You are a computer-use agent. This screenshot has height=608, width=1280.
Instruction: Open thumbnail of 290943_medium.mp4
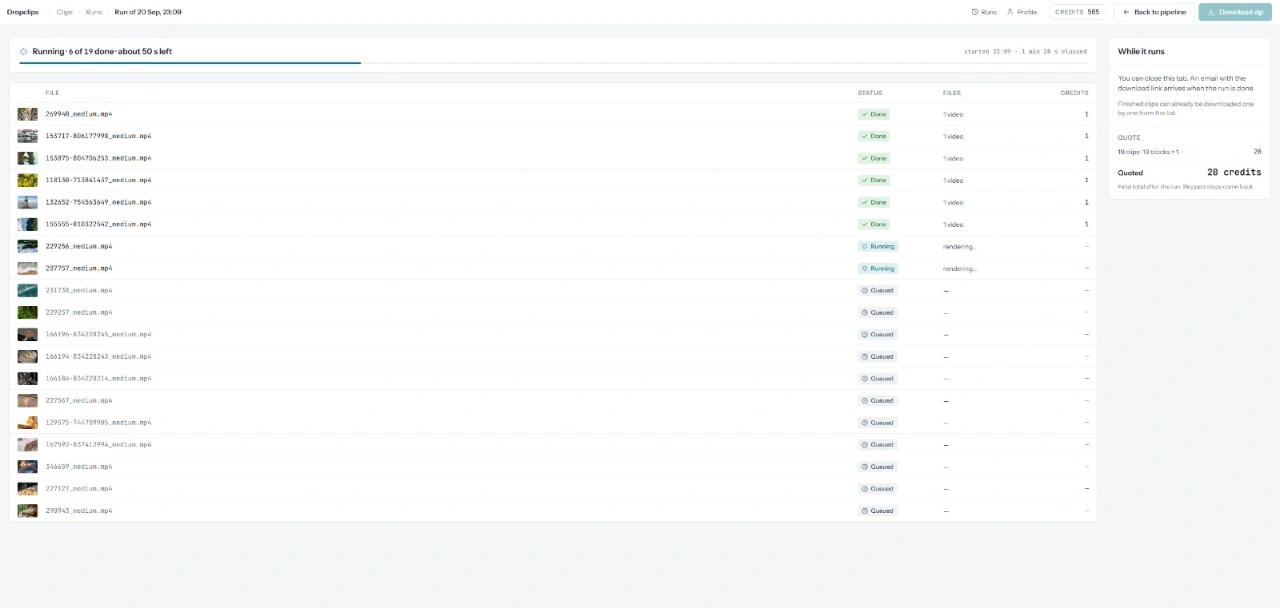pyautogui.click(x=28, y=510)
